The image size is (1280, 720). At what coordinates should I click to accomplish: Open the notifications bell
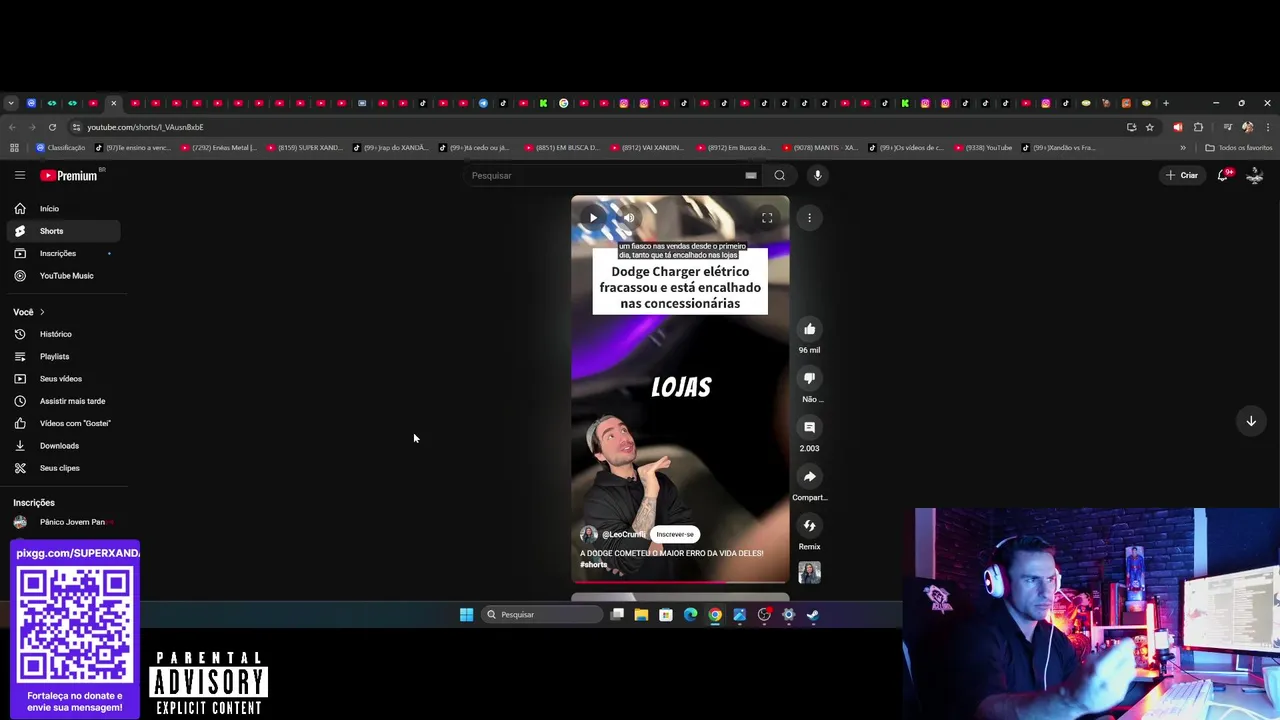(1222, 175)
